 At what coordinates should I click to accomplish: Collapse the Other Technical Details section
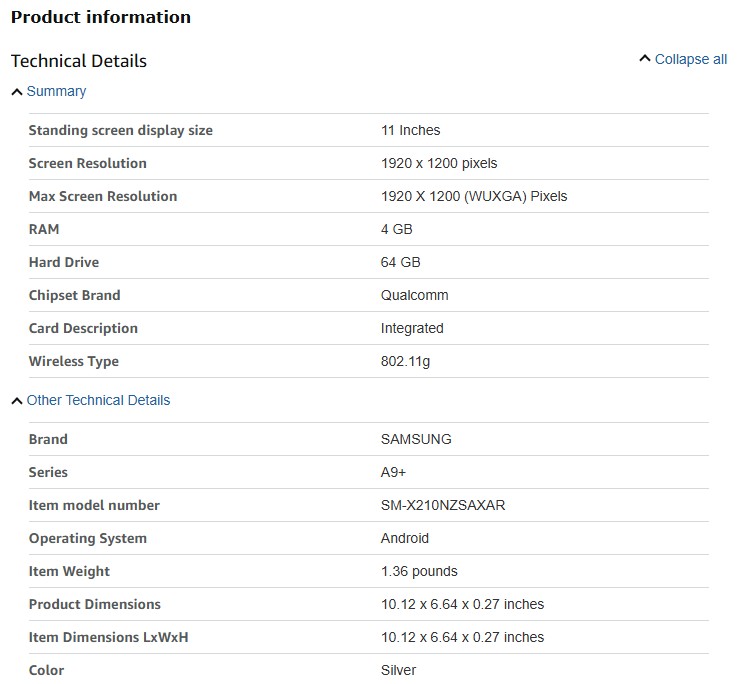[98, 401]
